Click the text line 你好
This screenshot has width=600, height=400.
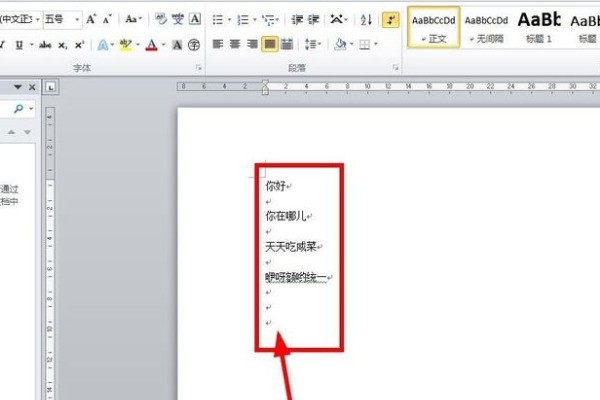coord(276,186)
